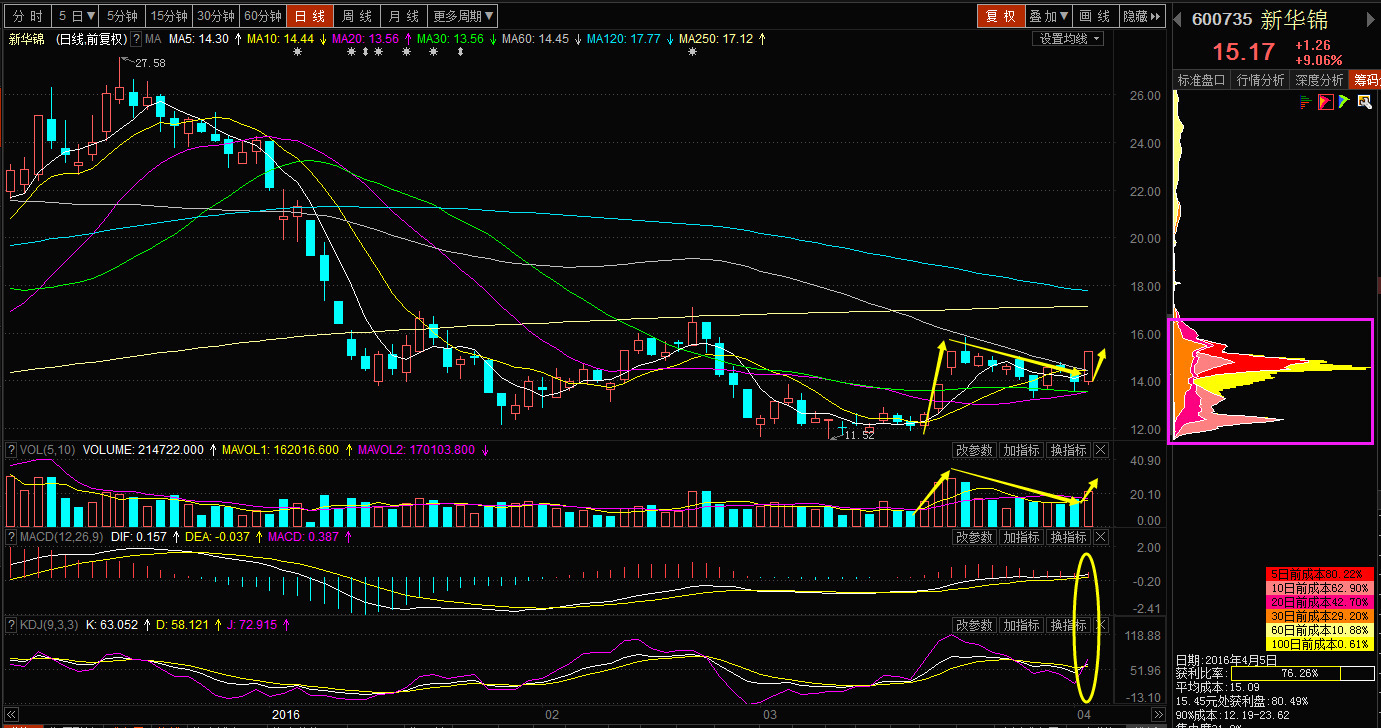Select the red flag chip view icon
Screen dimensions: 1381x728
pyautogui.click(x=1325, y=102)
